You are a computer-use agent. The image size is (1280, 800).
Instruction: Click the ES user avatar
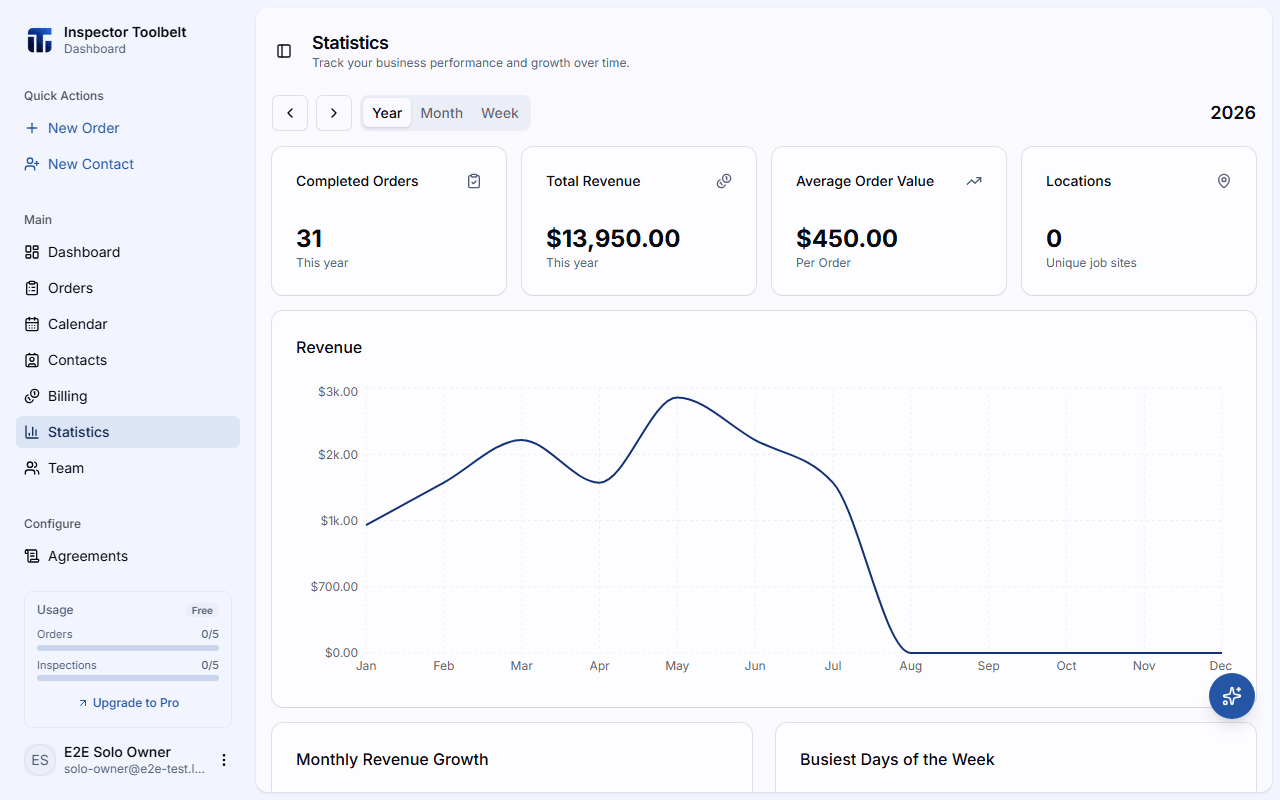coord(40,760)
